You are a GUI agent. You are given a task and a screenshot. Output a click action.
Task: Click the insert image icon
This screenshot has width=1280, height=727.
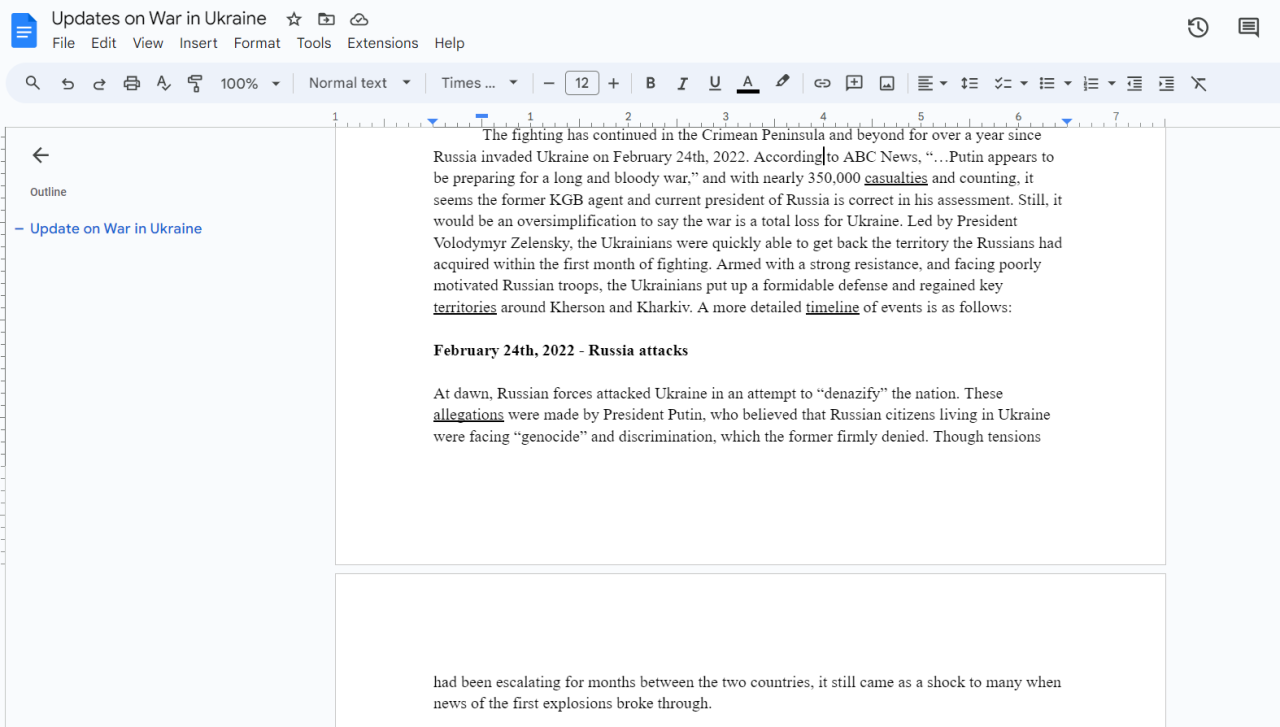point(886,84)
